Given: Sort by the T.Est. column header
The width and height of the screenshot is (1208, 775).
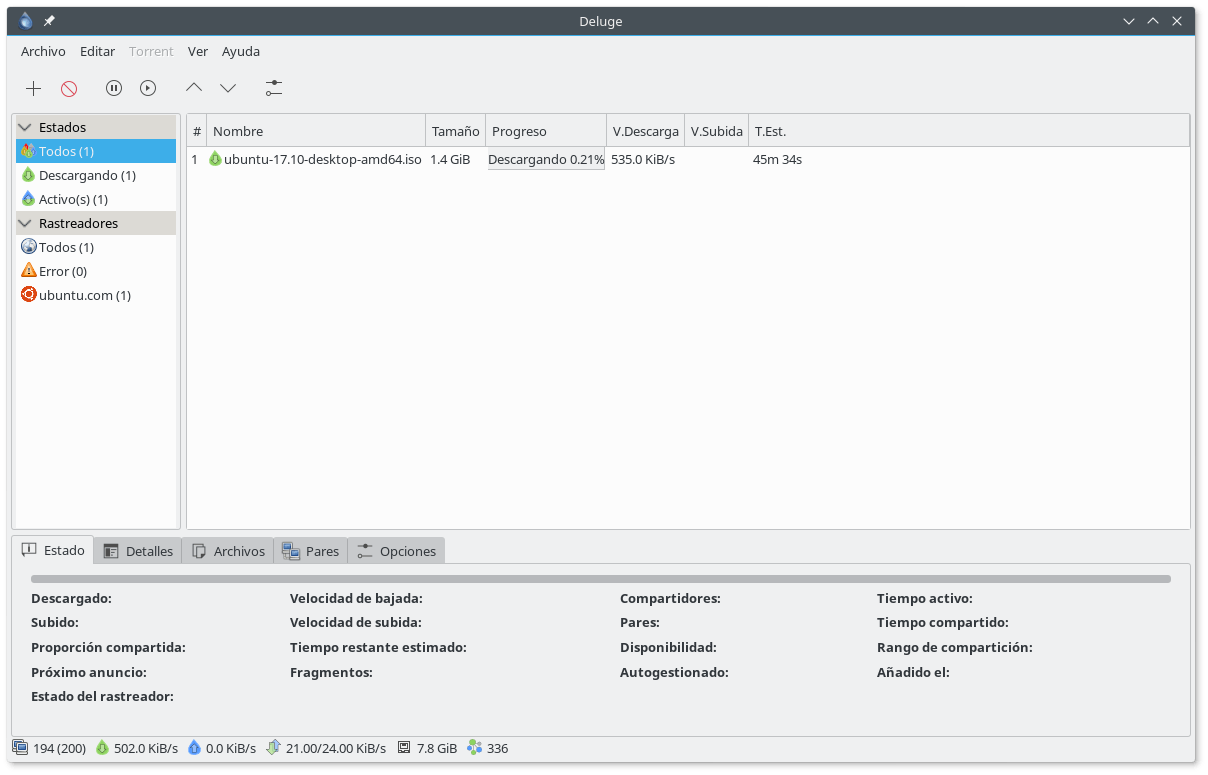Looking at the screenshot, I should pos(969,131).
